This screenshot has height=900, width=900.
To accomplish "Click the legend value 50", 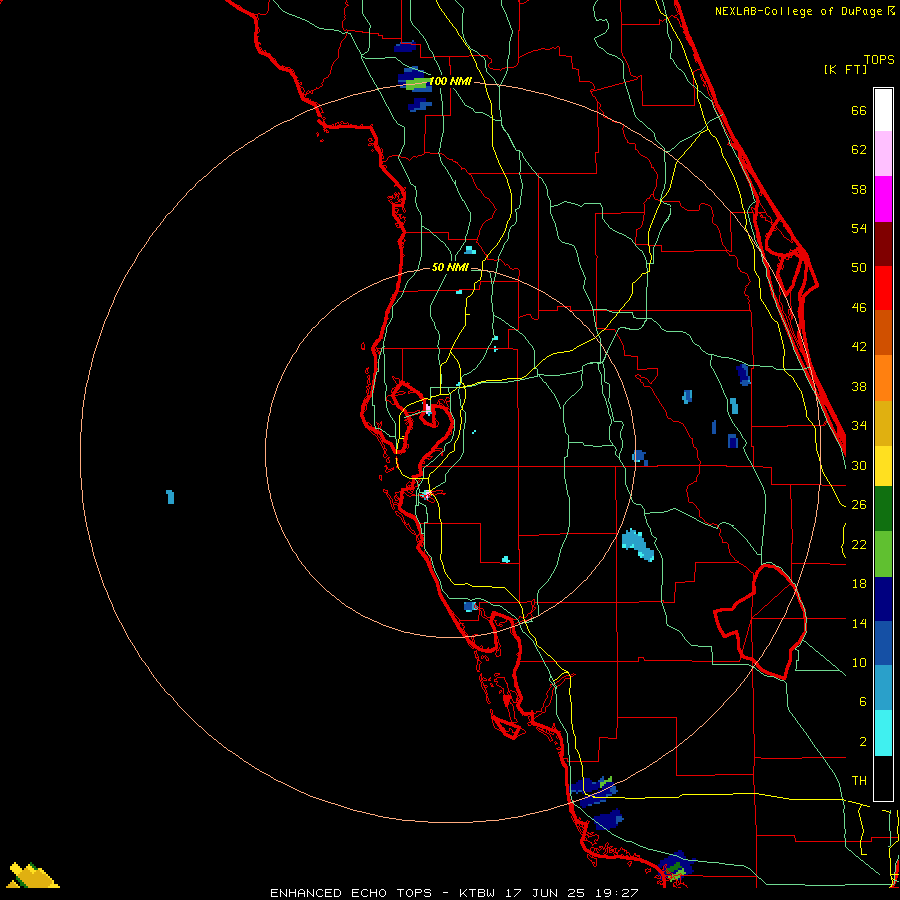I will click(x=859, y=268).
